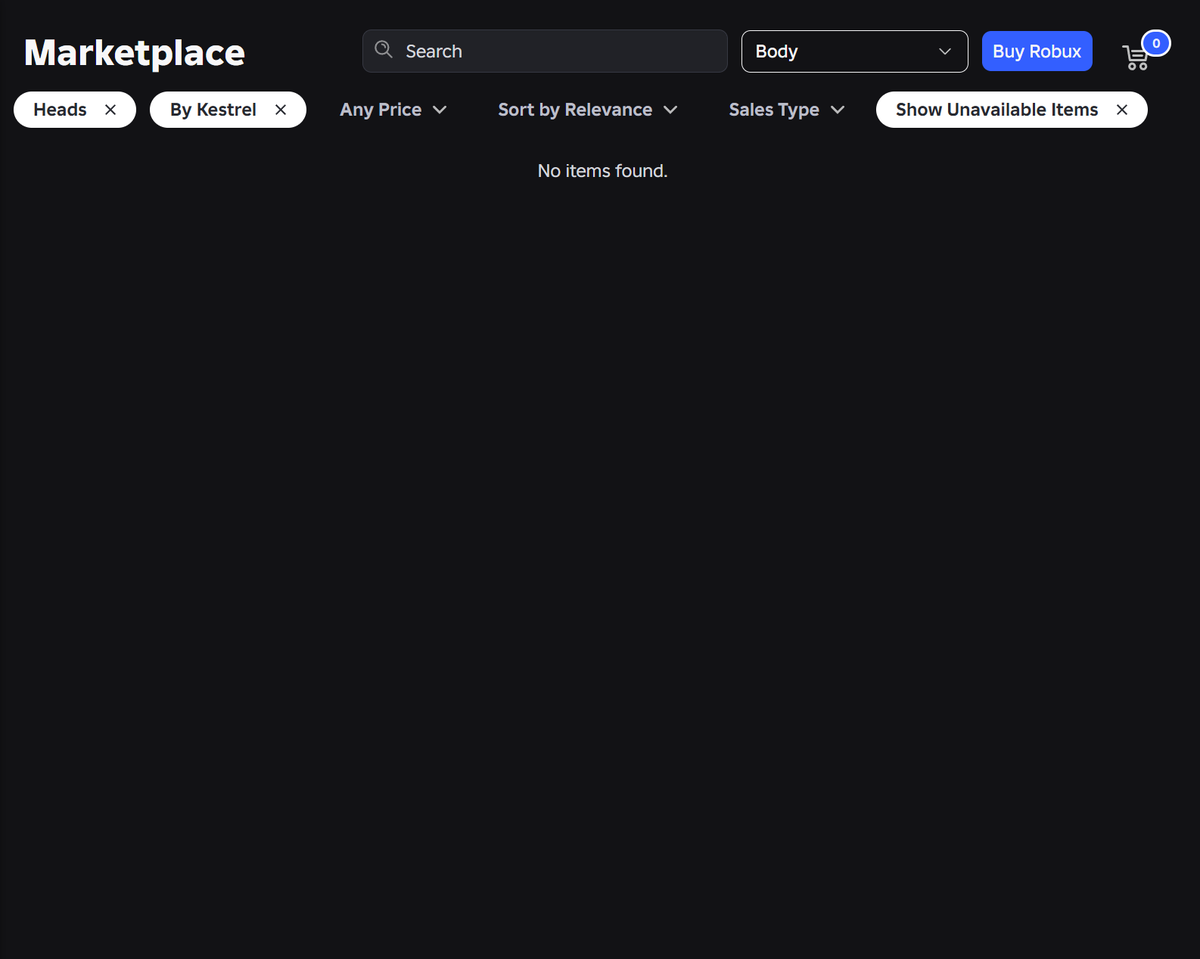Open the shopping cart icon
This screenshot has width=1200, height=959.
pyautogui.click(x=1135, y=57)
